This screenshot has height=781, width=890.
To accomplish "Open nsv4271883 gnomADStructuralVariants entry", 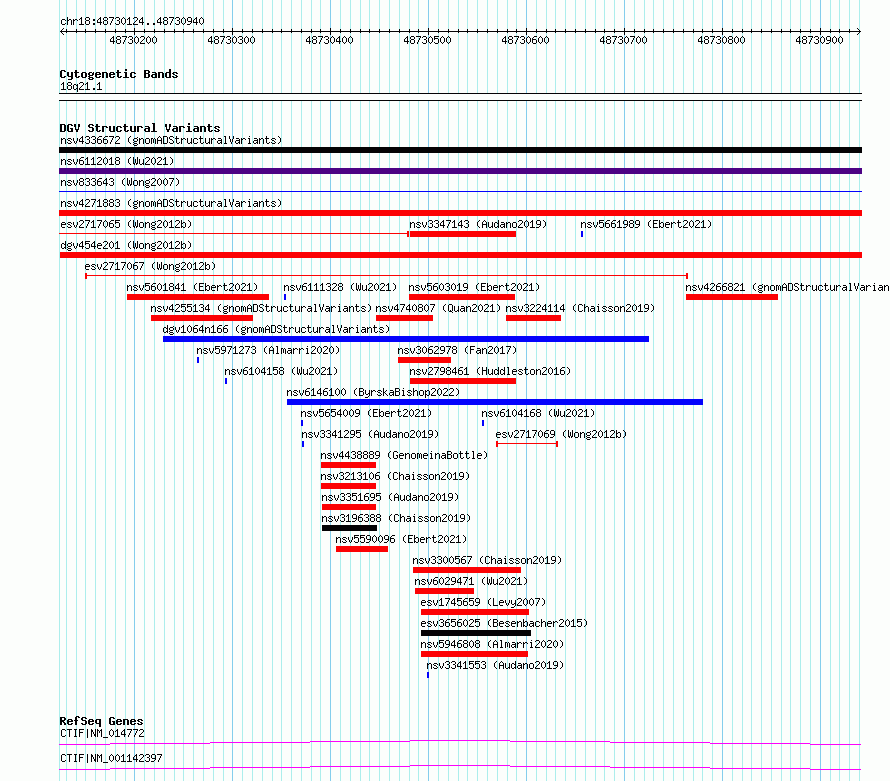I will click(x=171, y=203).
